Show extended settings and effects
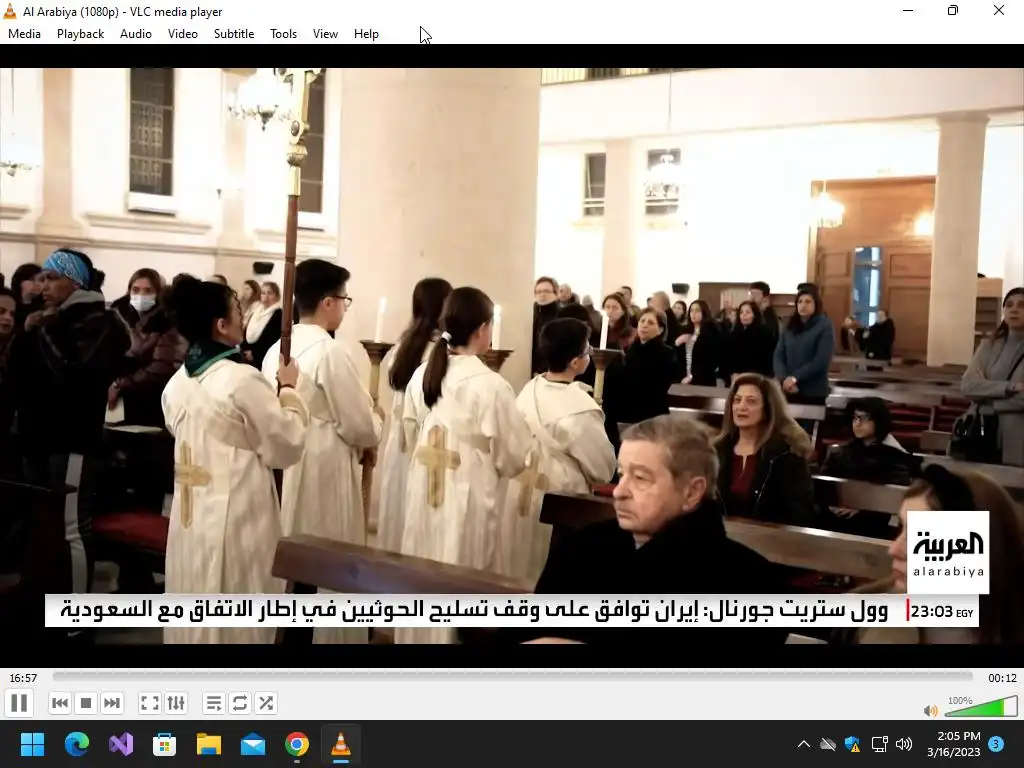Screen dimensions: 1024x768 tap(176, 703)
